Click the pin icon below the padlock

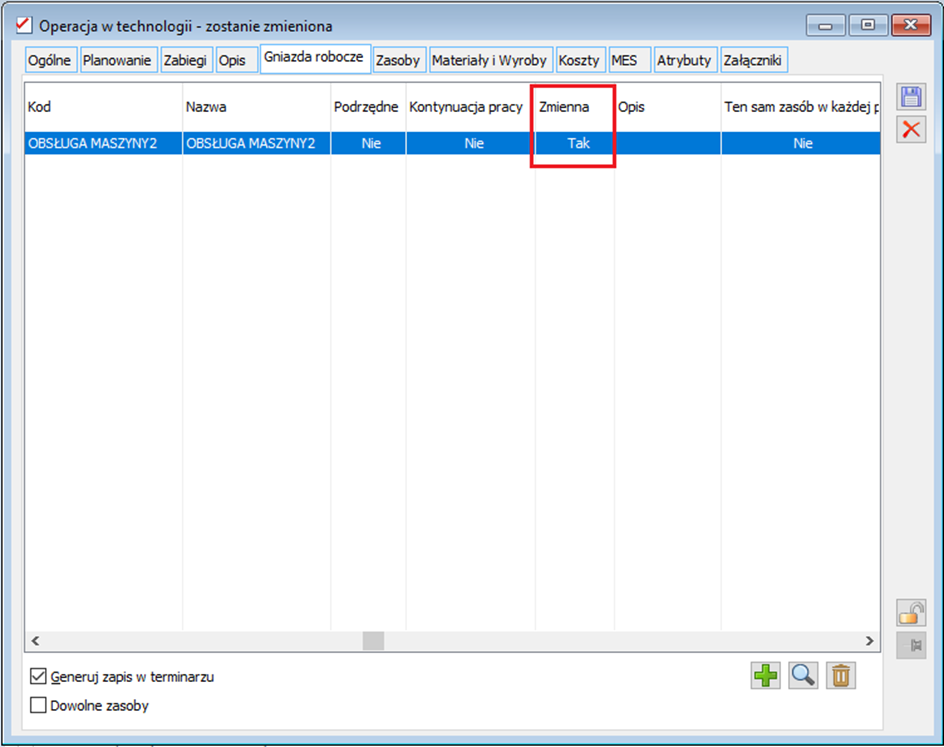[x=911, y=645]
